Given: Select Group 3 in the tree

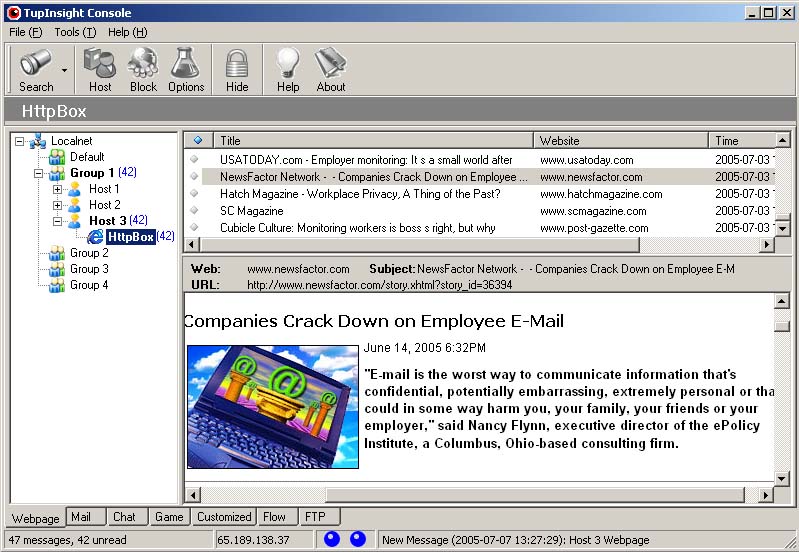Looking at the screenshot, I should (89, 269).
